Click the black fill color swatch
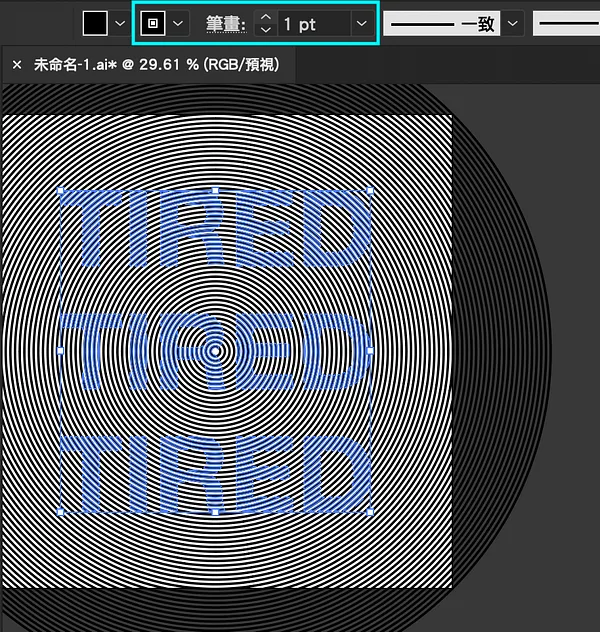The width and height of the screenshot is (600, 632). pyautogui.click(x=95, y=23)
